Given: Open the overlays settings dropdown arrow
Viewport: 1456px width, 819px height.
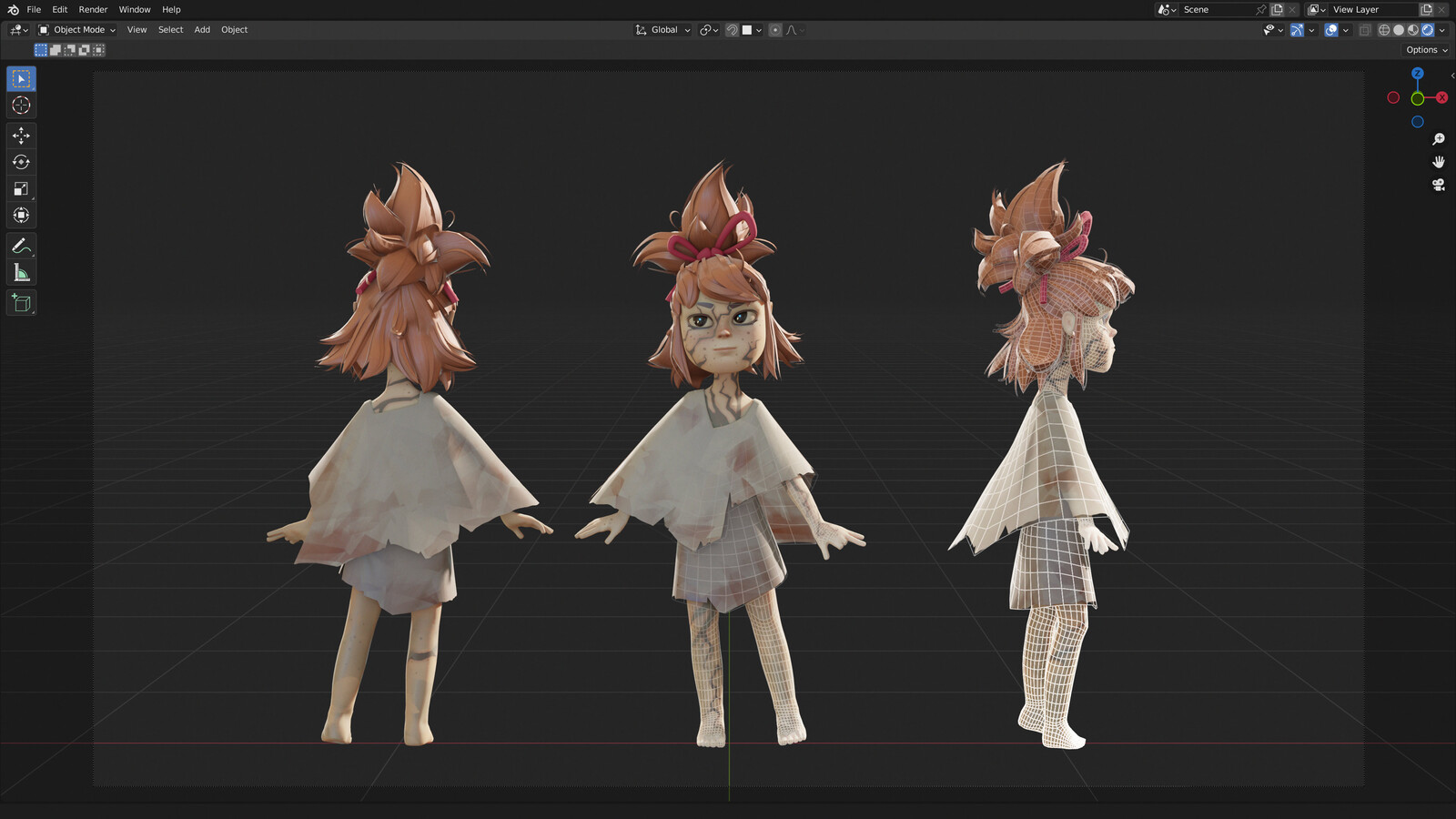Looking at the screenshot, I should pos(1346,30).
